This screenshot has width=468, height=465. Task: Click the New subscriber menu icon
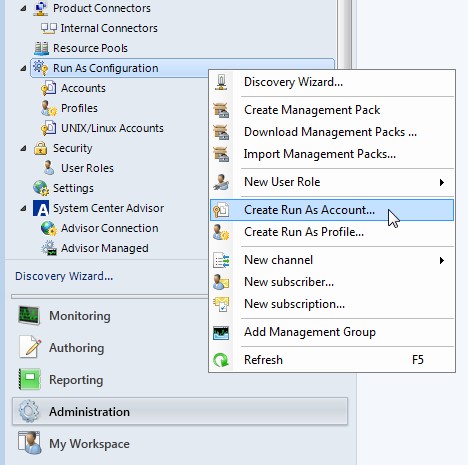[221, 282]
